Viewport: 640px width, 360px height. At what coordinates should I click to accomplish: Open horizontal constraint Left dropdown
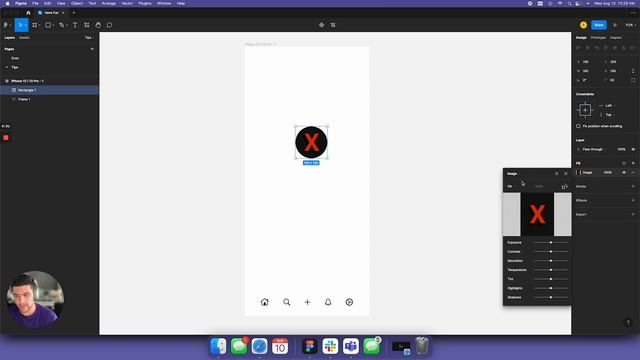click(609, 105)
